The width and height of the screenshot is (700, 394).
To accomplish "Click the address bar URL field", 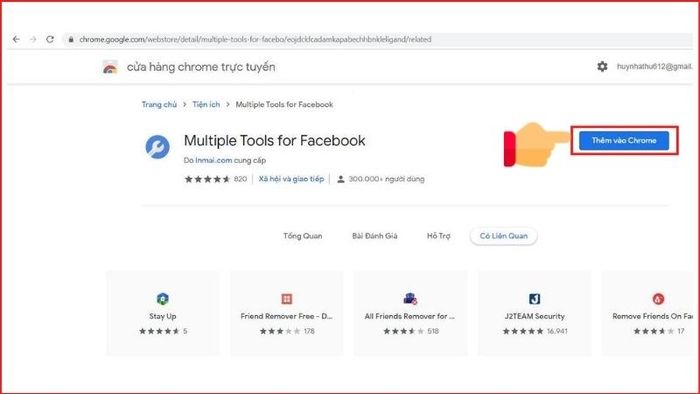I will 379,39.
